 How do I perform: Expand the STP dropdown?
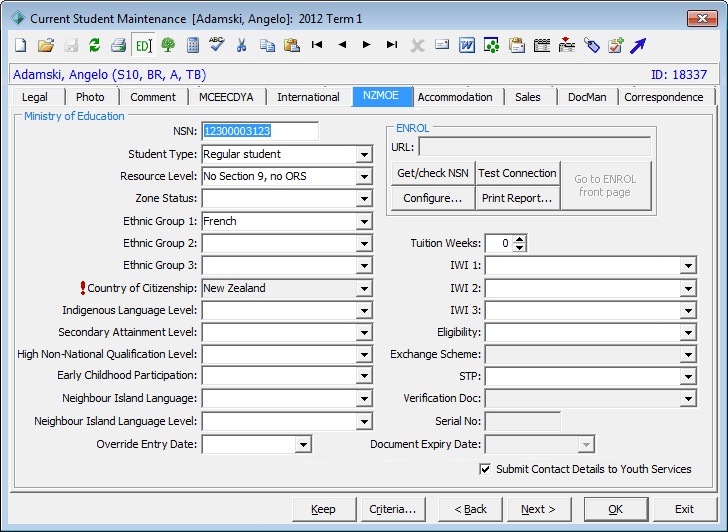688,376
